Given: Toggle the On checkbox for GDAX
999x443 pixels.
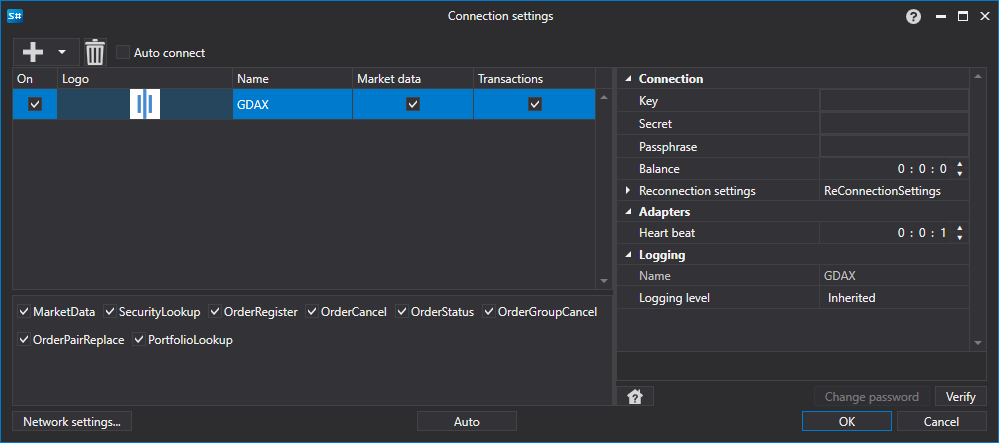Looking at the screenshot, I should [35, 104].
